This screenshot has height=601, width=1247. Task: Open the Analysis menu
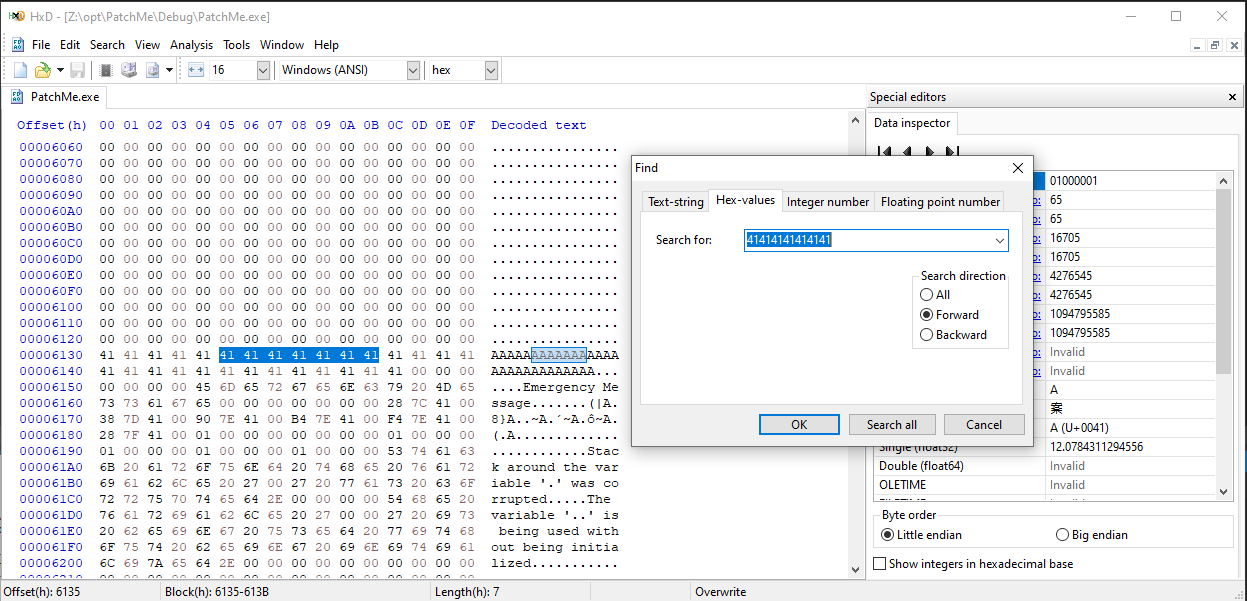click(x=191, y=44)
